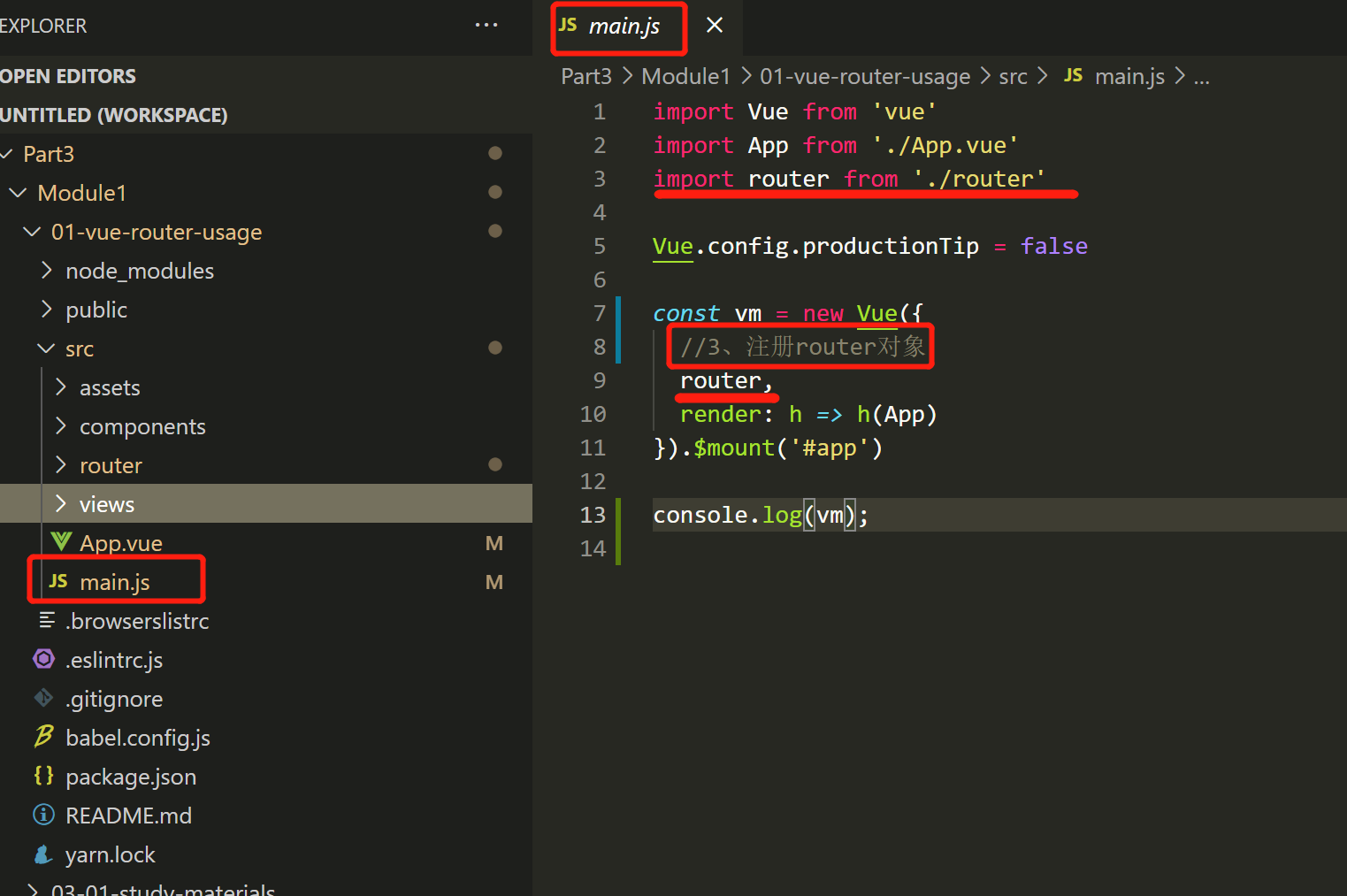Expand the views folder chevron
The image size is (1347, 896).
[61, 504]
